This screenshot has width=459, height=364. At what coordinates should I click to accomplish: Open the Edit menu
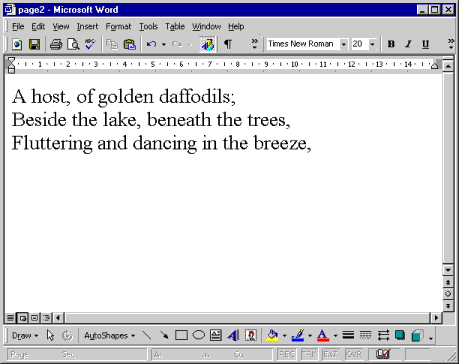38,26
